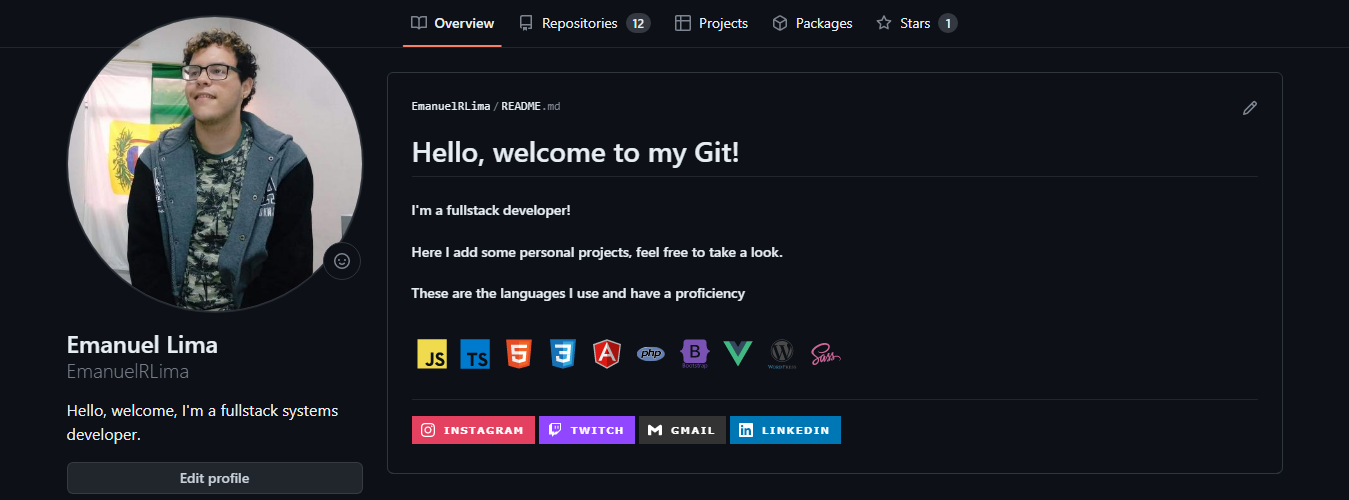
Task: Switch to the Repositories tab
Action: tap(584, 23)
